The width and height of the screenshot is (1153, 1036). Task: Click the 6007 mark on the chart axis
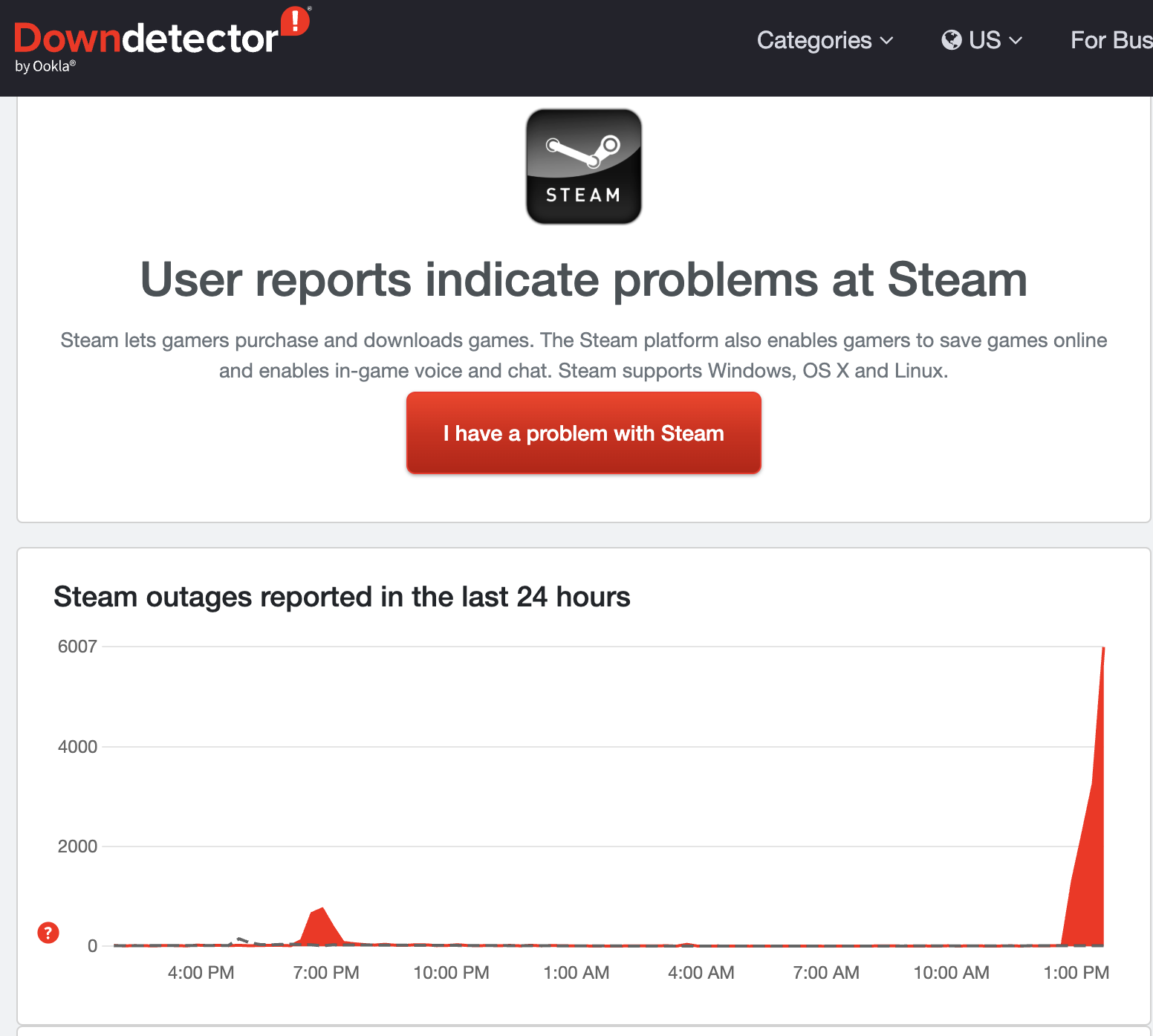click(x=79, y=646)
